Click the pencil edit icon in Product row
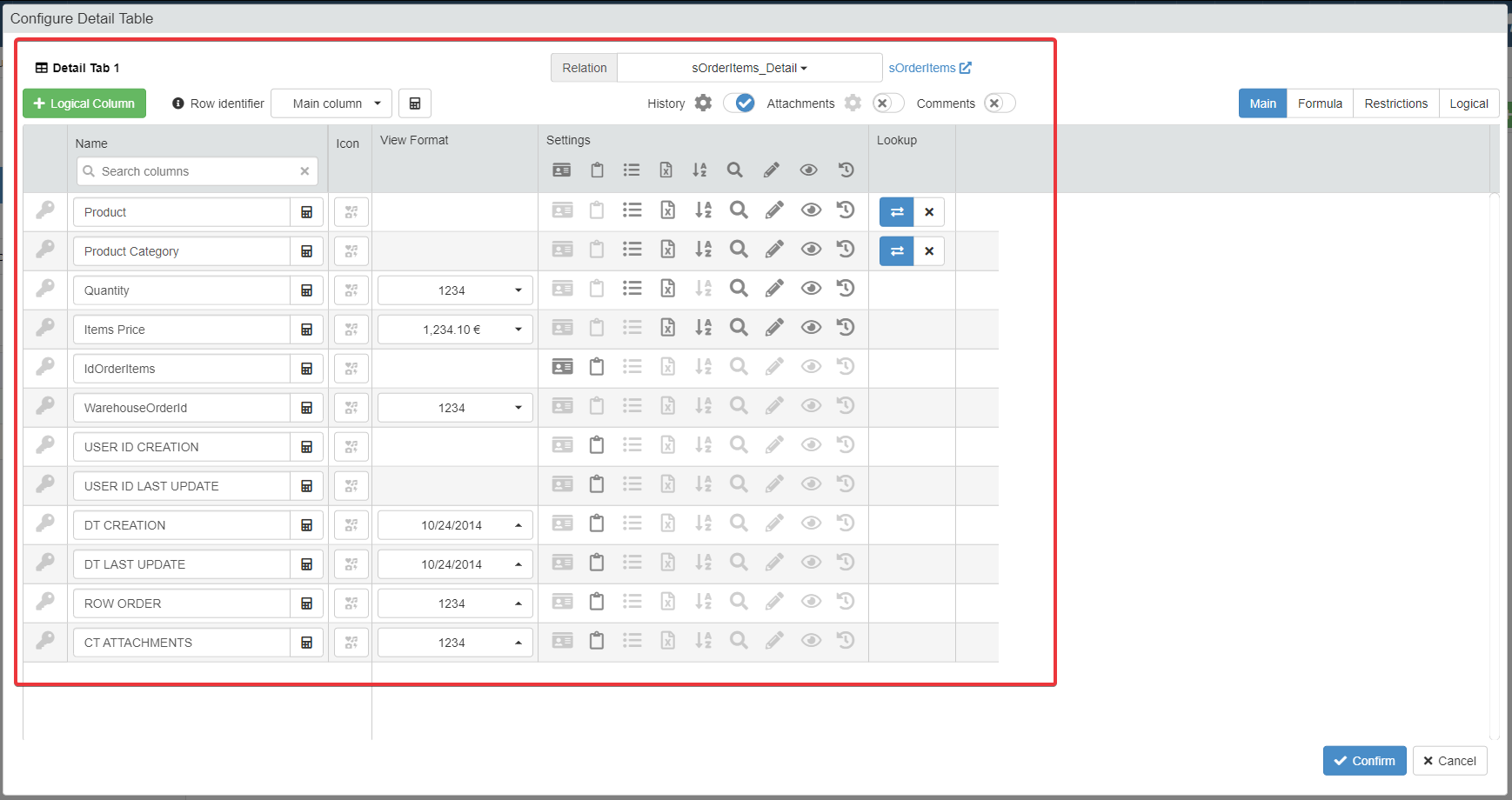Image resolution: width=1512 pixels, height=800 pixels. coord(774,210)
